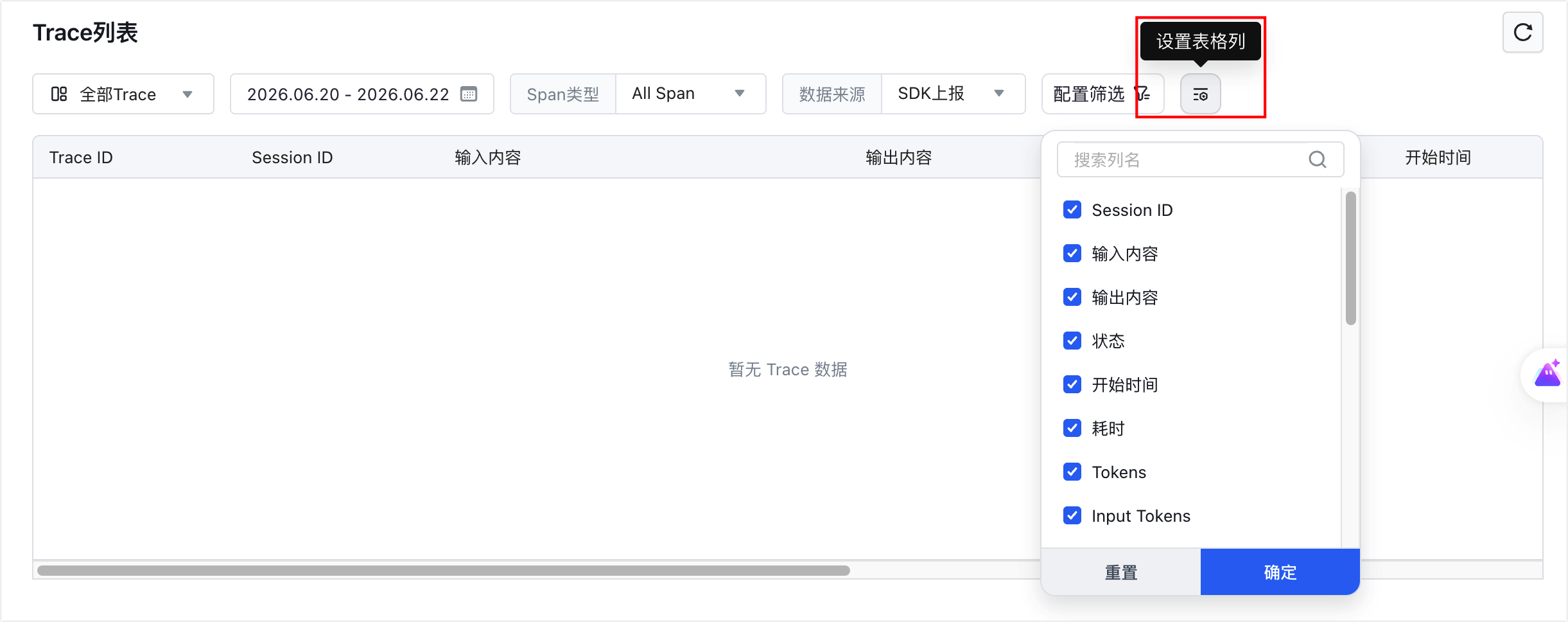1568x622 pixels.
Task: Open the All Span type dropdown
Action: tap(690, 94)
